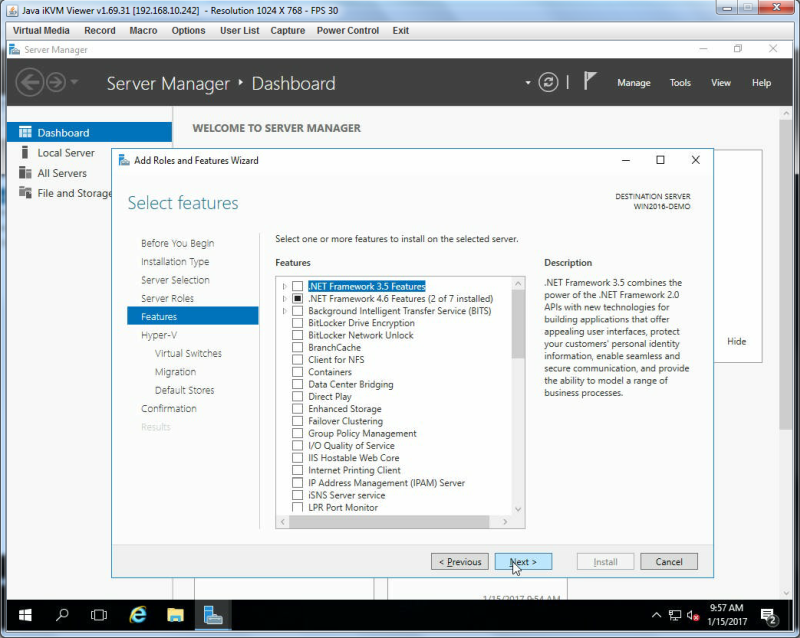Enable the .NET Framework 3.5 Features checkbox
Image resolution: width=800 pixels, height=638 pixels.
point(297,286)
